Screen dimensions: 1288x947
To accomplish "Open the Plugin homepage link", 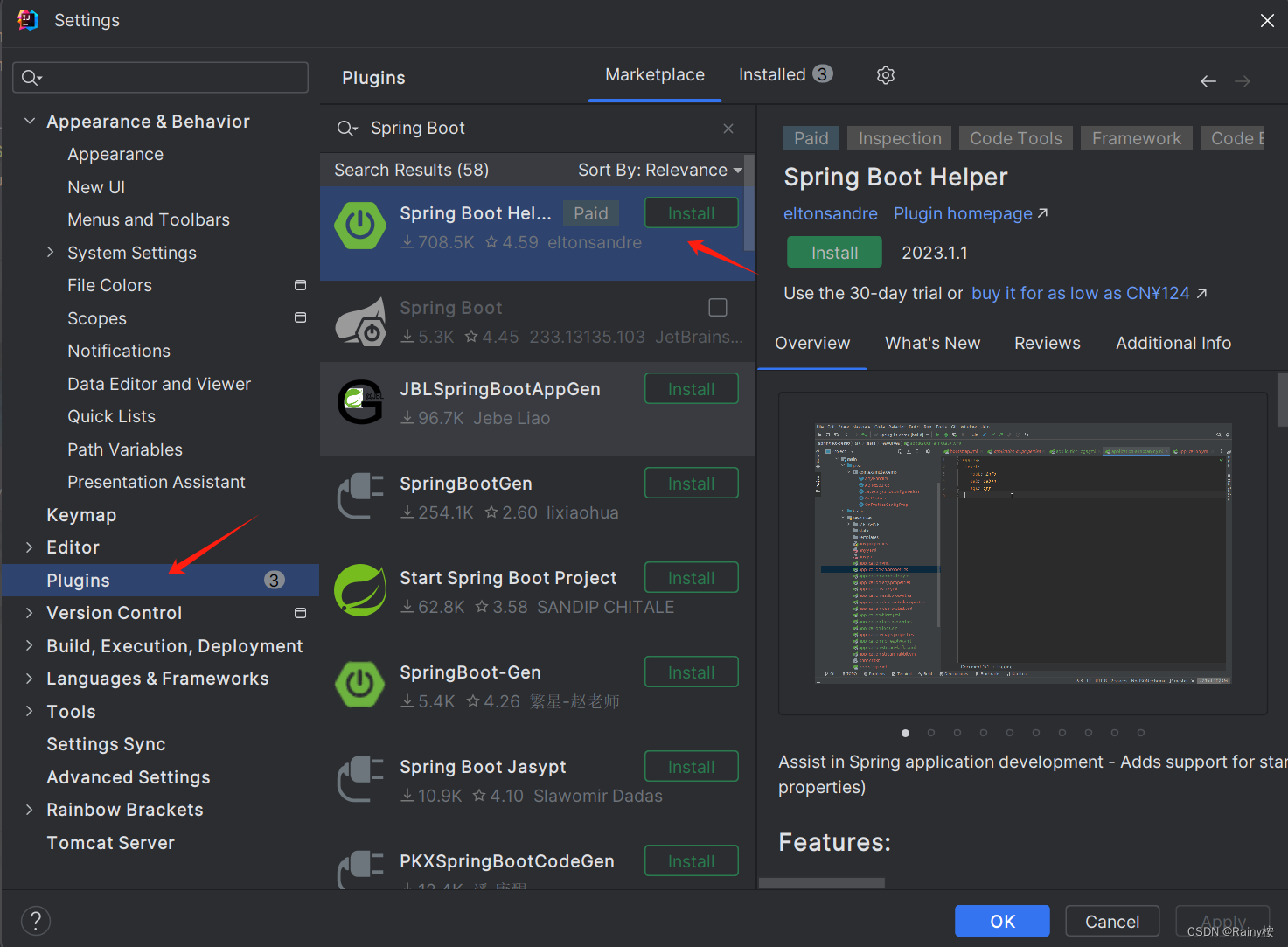I will (962, 213).
